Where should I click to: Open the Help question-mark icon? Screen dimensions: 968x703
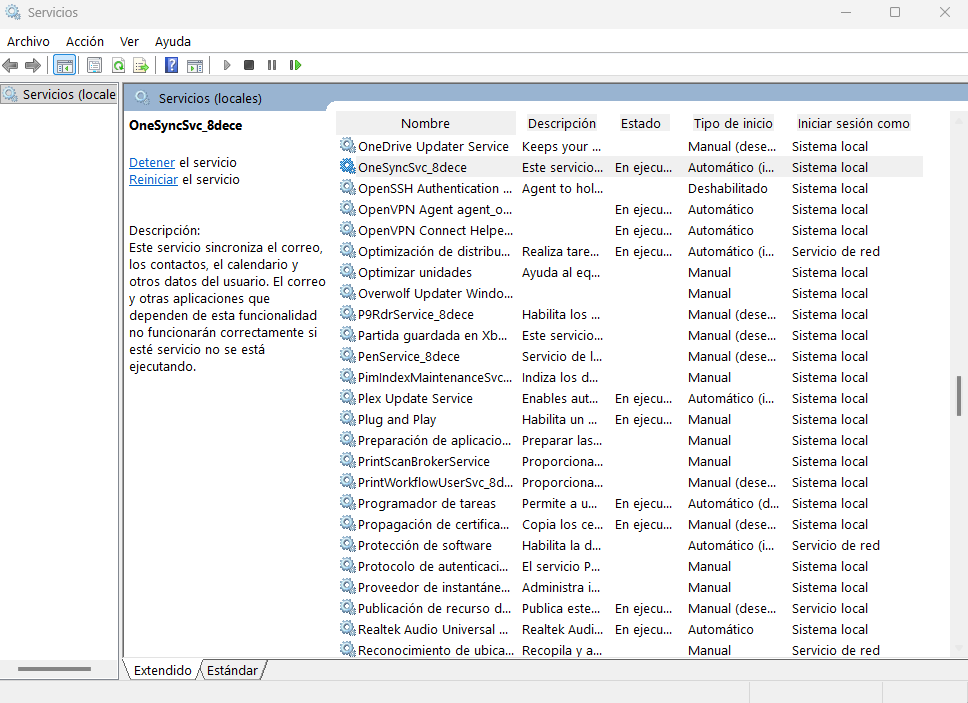point(172,65)
